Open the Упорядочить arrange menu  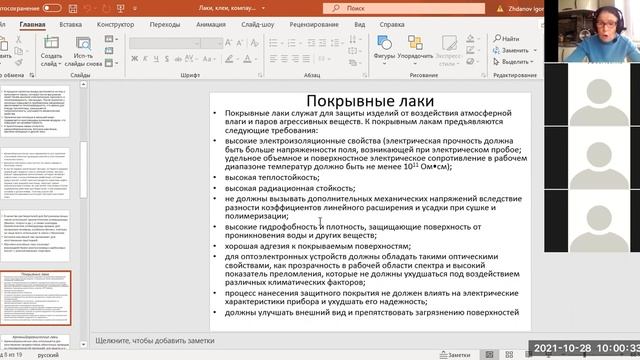click(415, 51)
